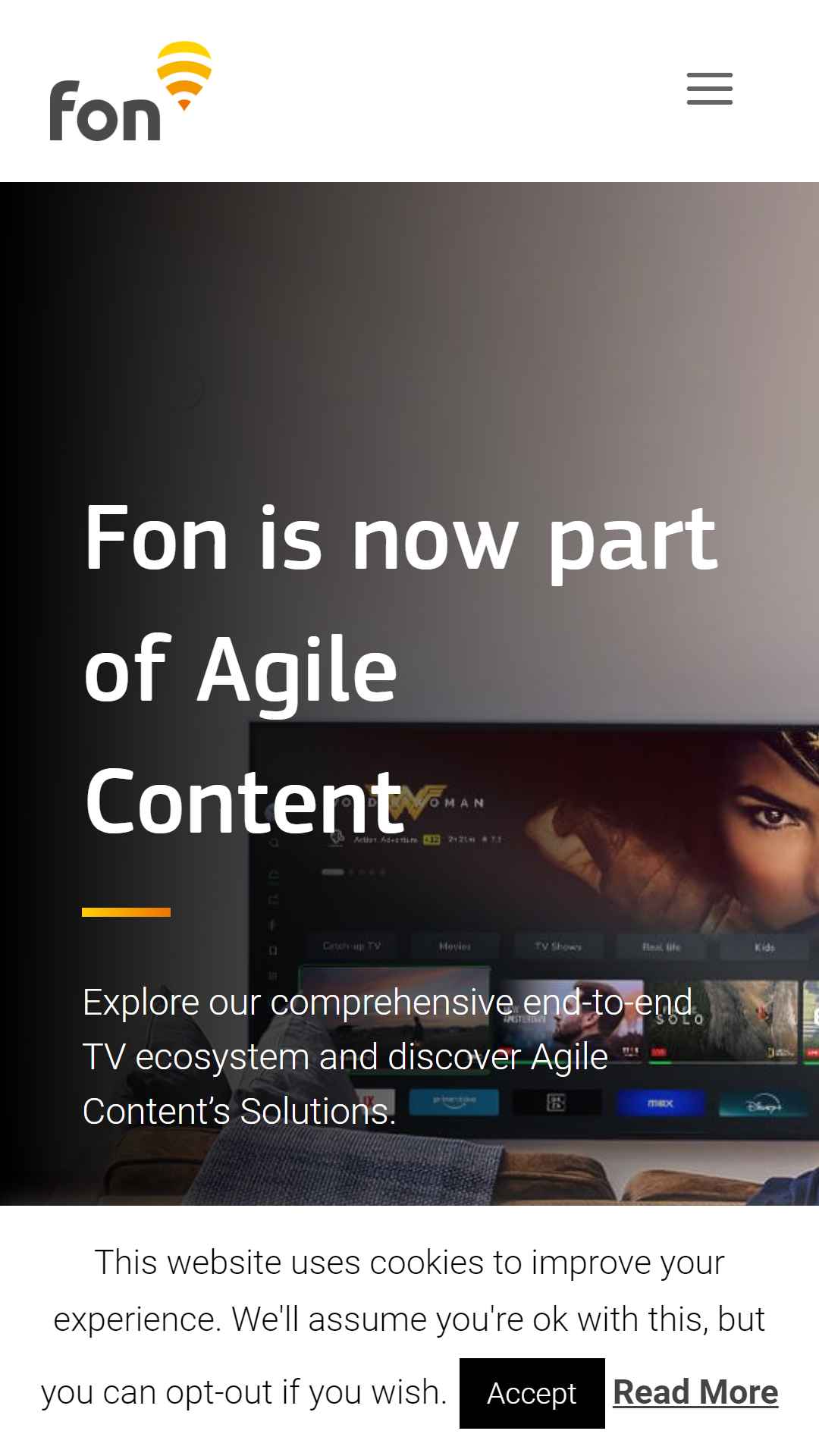Click the 'Fon is now part of Agile Content' heading
819x1456 pixels.
(400, 670)
